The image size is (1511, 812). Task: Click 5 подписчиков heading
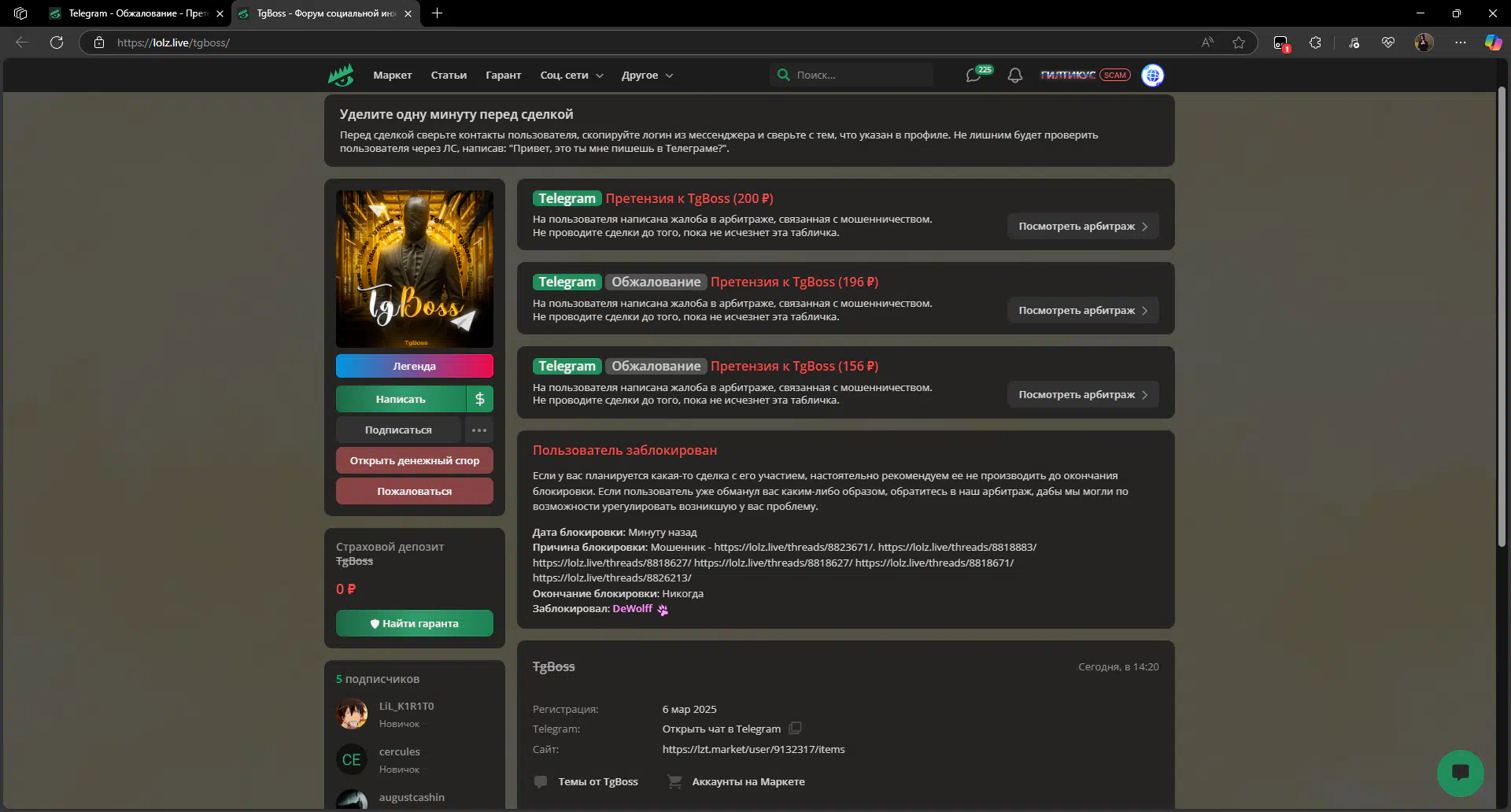tap(378, 678)
